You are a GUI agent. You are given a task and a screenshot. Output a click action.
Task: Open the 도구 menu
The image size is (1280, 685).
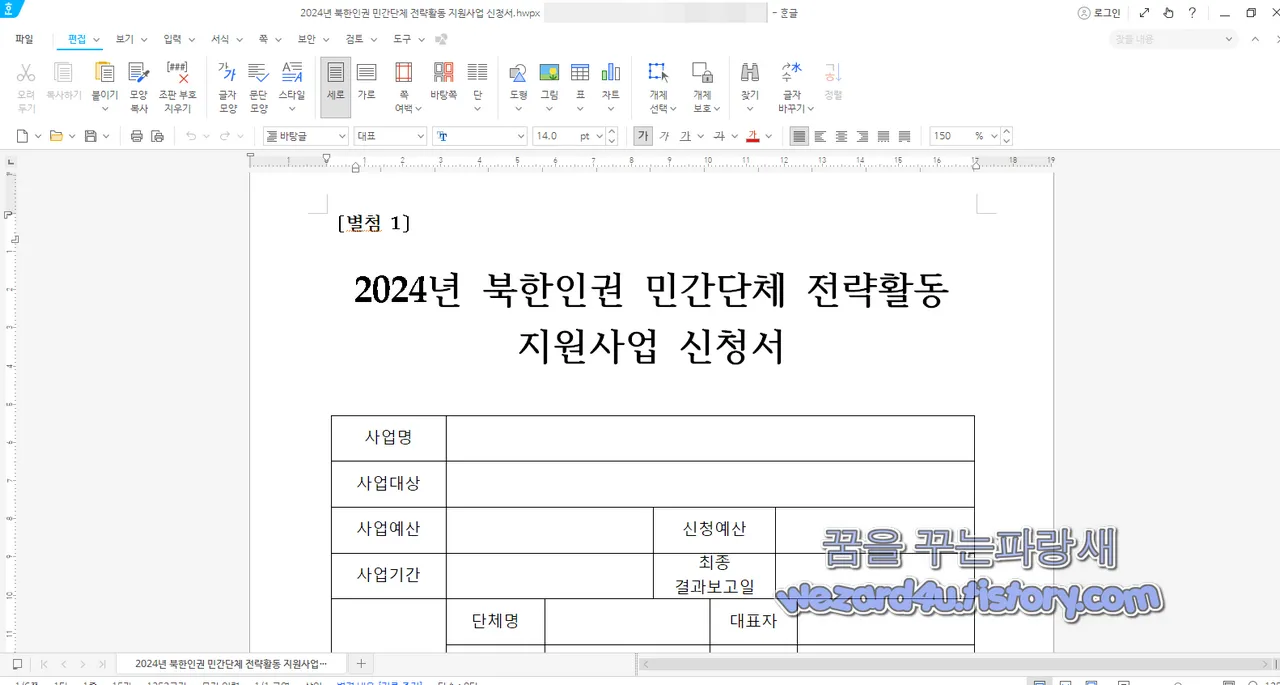point(403,39)
